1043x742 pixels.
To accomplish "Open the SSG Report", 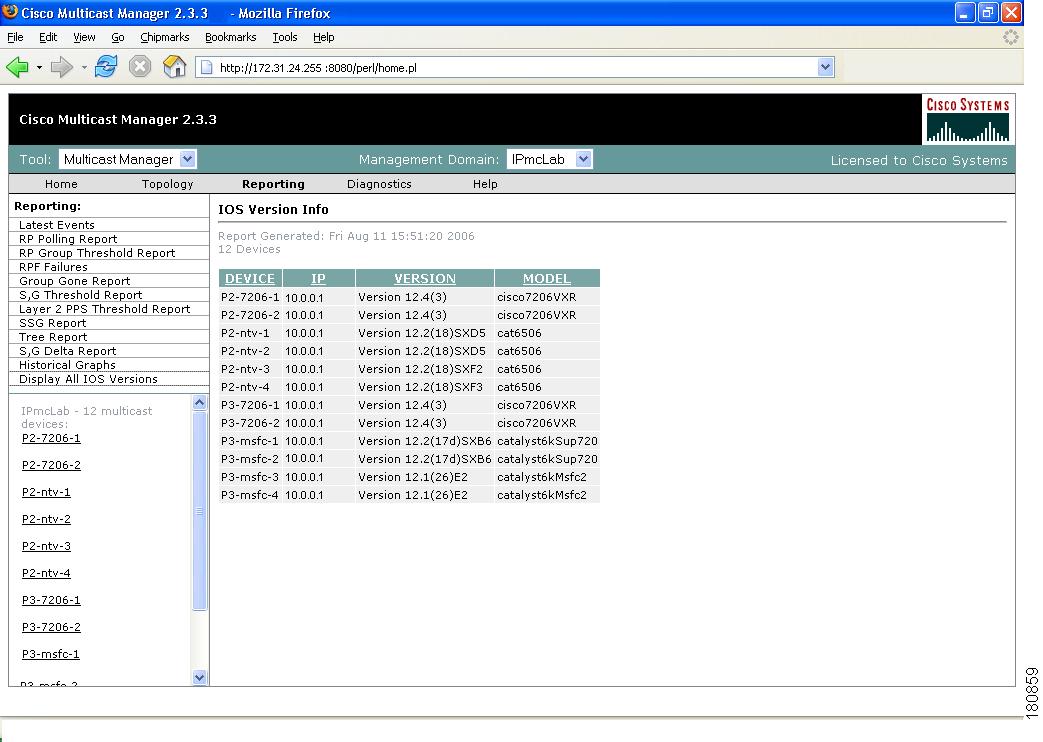I will (53, 323).
